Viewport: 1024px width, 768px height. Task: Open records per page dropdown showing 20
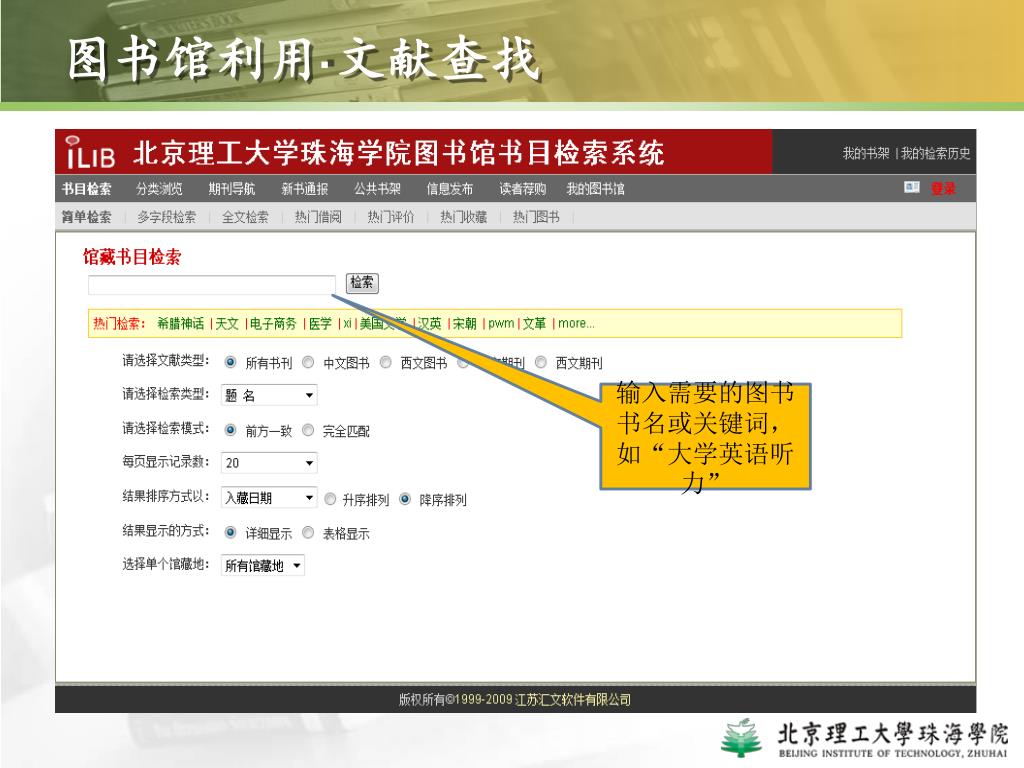pos(269,462)
